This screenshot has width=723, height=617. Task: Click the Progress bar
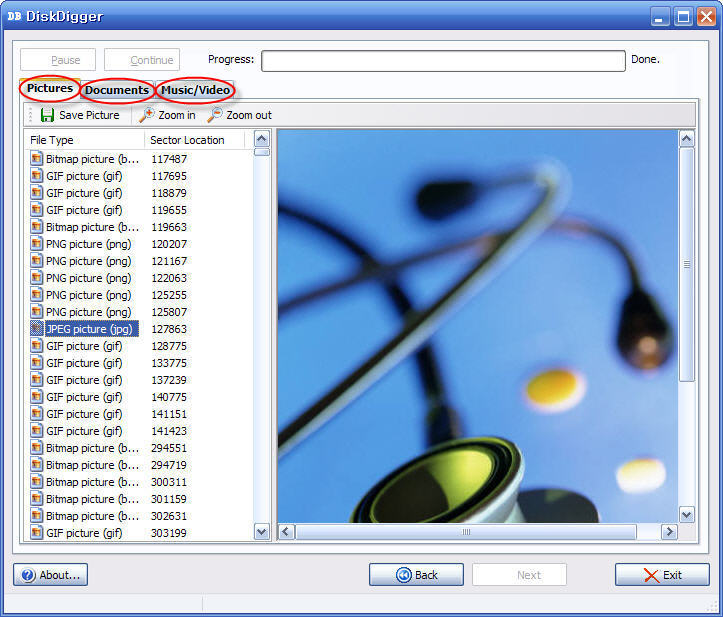443,61
